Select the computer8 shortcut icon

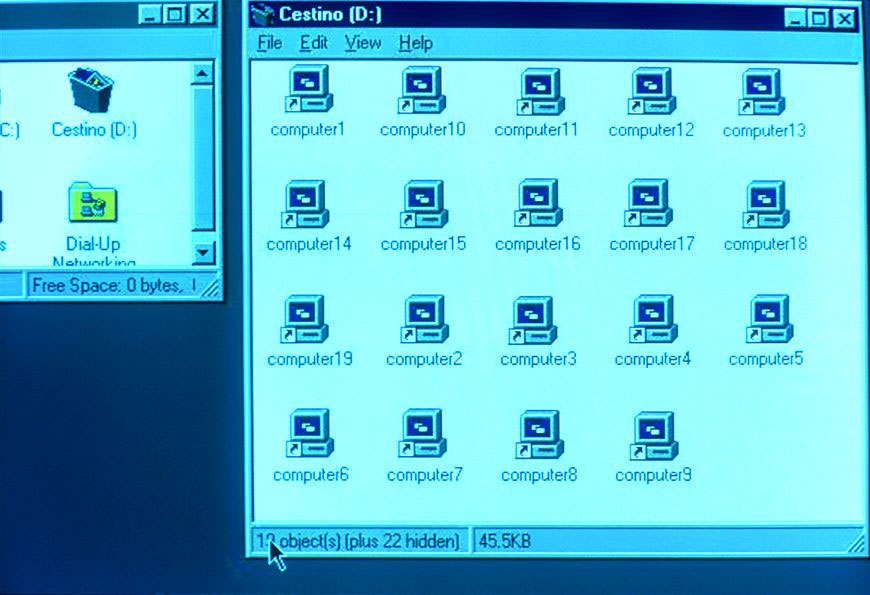coord(539,435)
